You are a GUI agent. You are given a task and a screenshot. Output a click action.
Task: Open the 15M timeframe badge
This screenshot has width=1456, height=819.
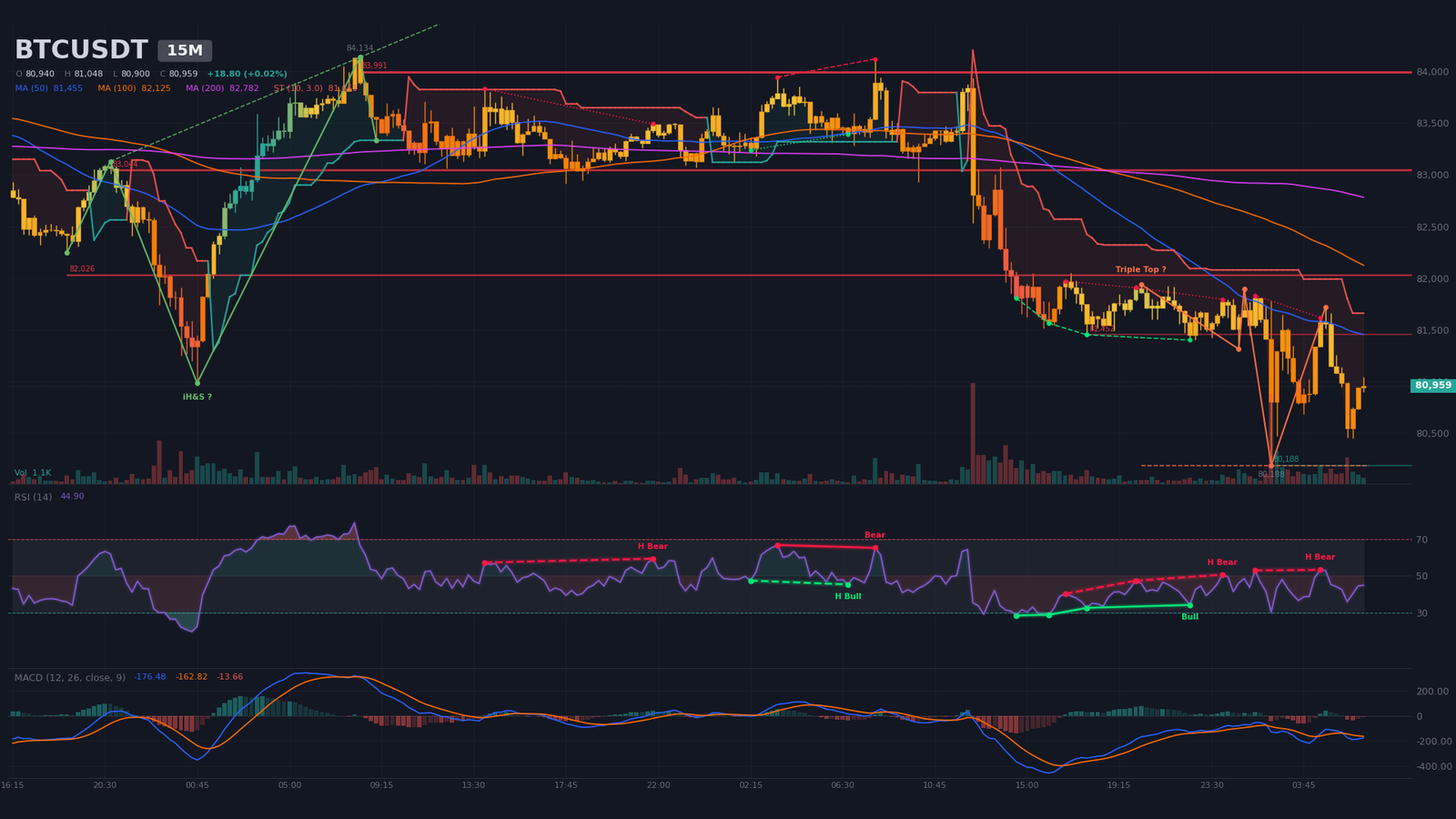coord(185,51)
